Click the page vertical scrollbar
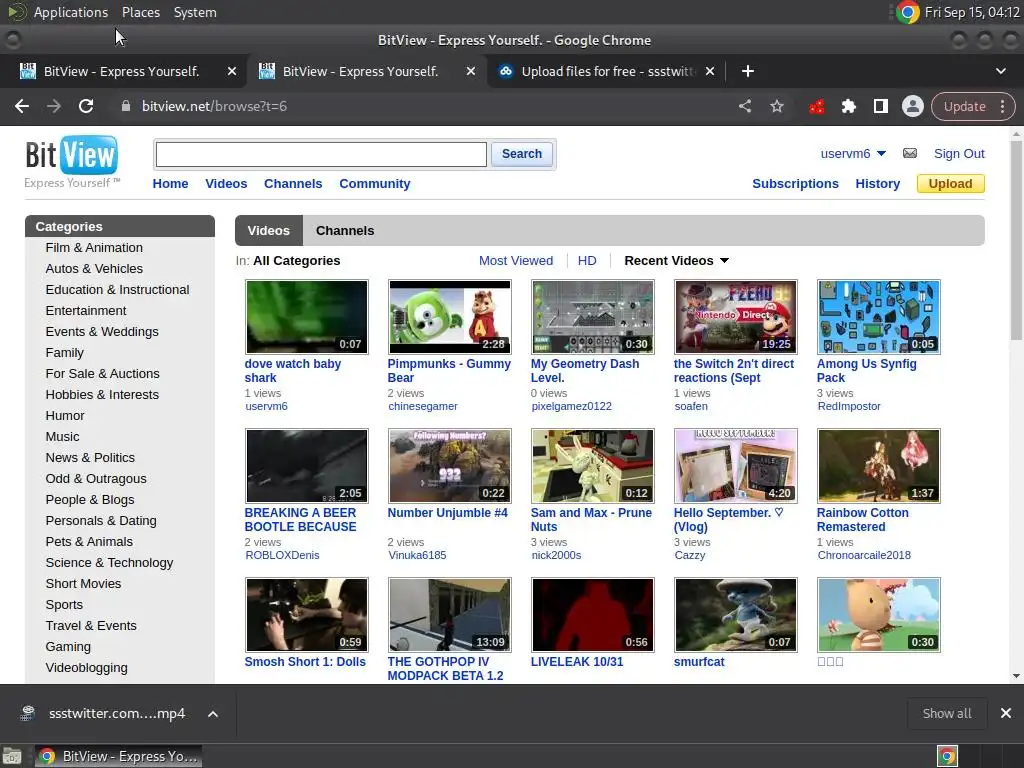The width and height of the screenshot is (1024, 768). pos(1016,240)
